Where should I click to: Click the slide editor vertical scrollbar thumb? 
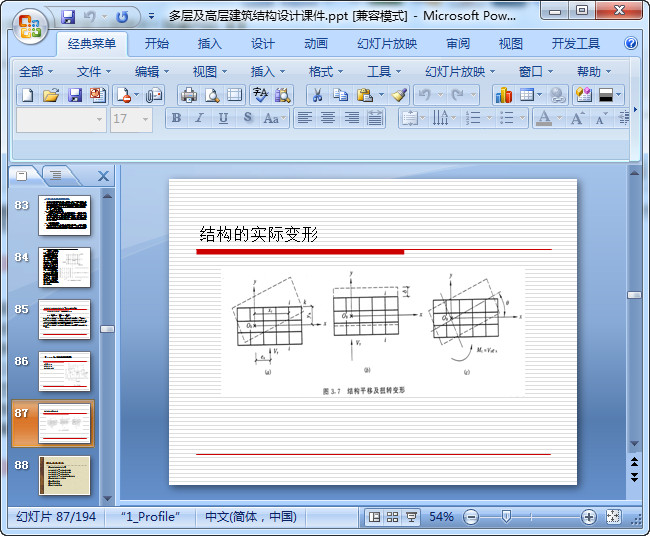click(634, 295)
